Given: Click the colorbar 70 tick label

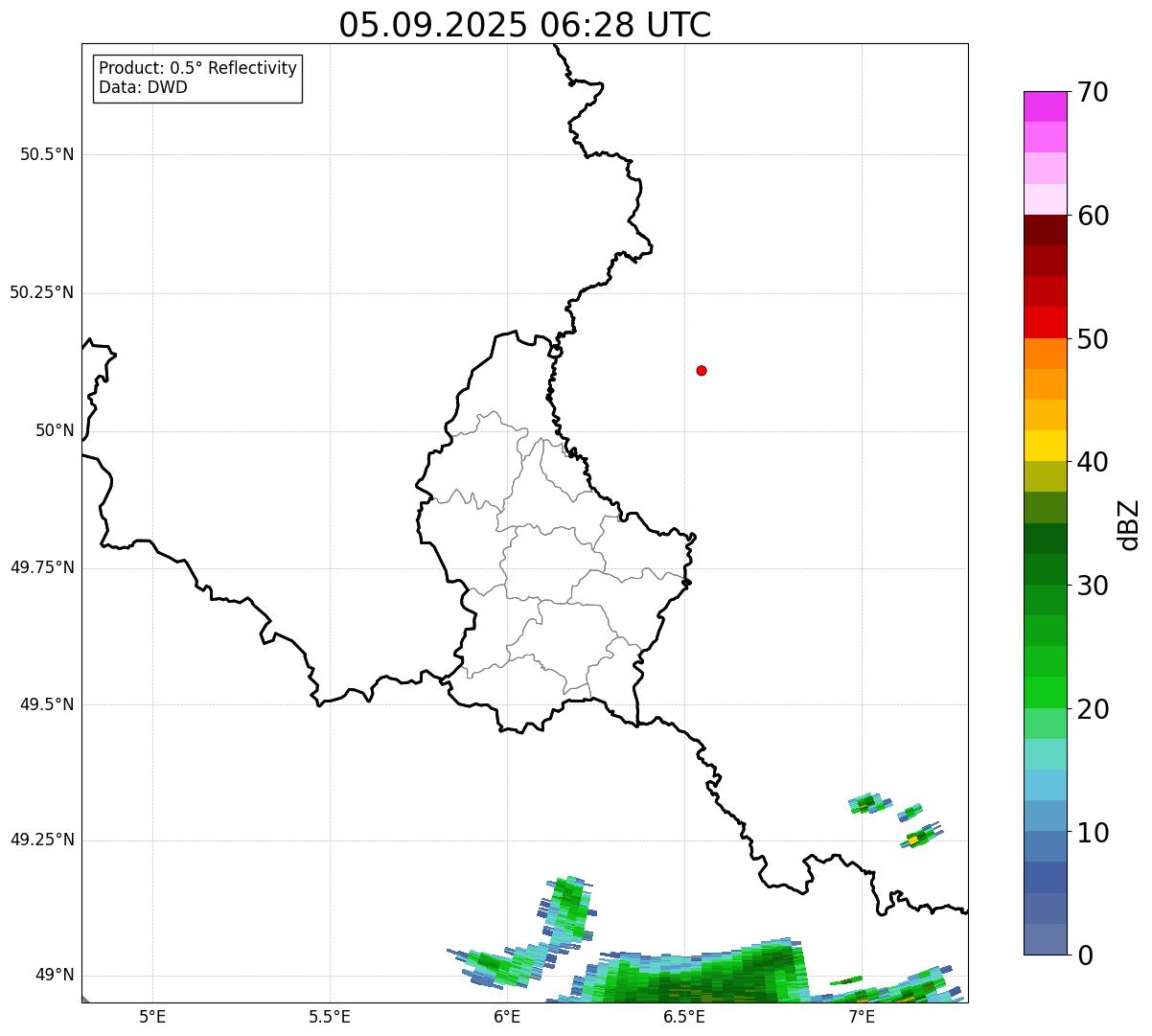Looking at the screenshot, I should click(x=1093, y=92).
